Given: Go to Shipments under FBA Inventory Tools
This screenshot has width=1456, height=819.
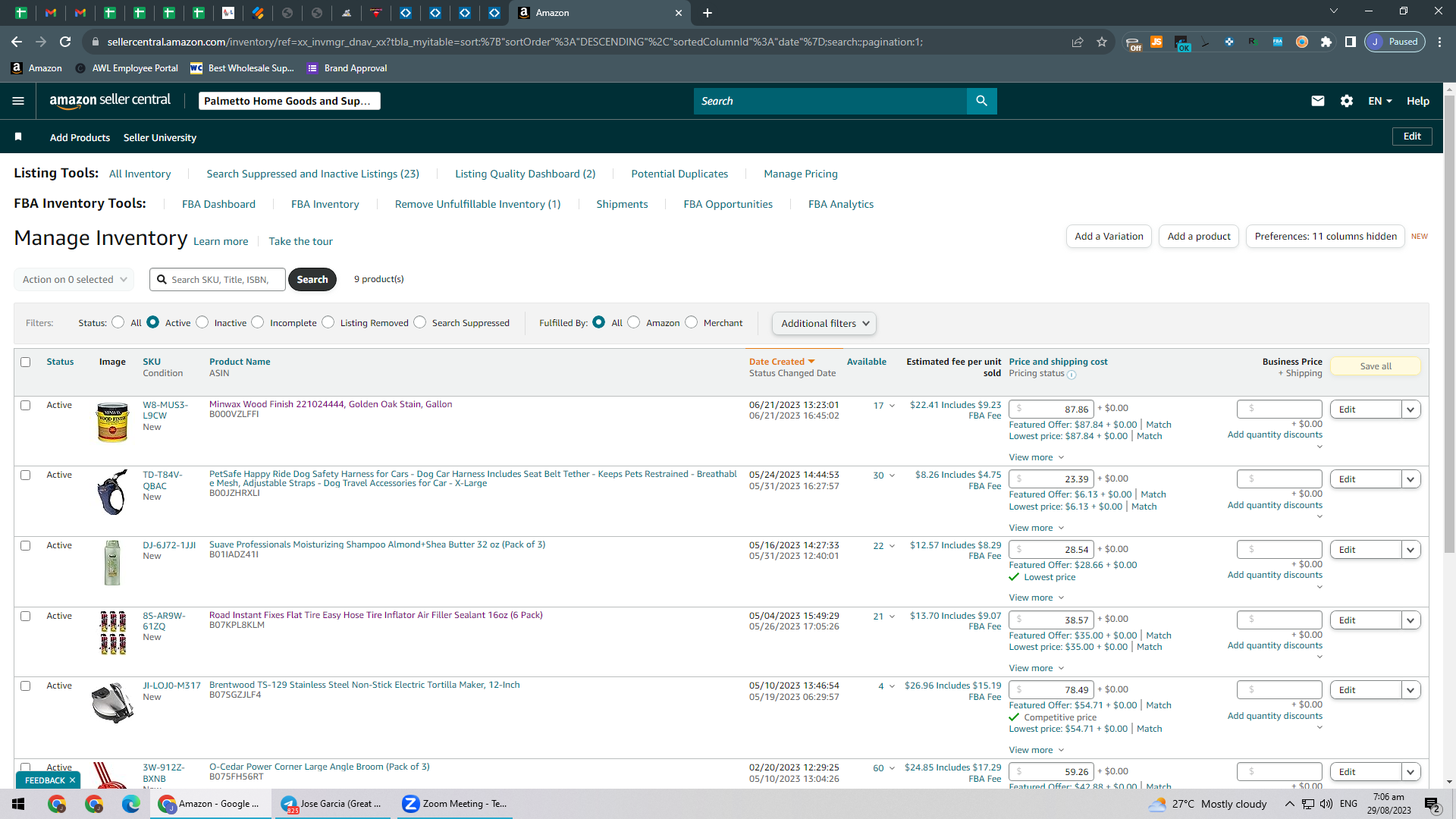Looking at the screenshot, I should coord(622,204).
